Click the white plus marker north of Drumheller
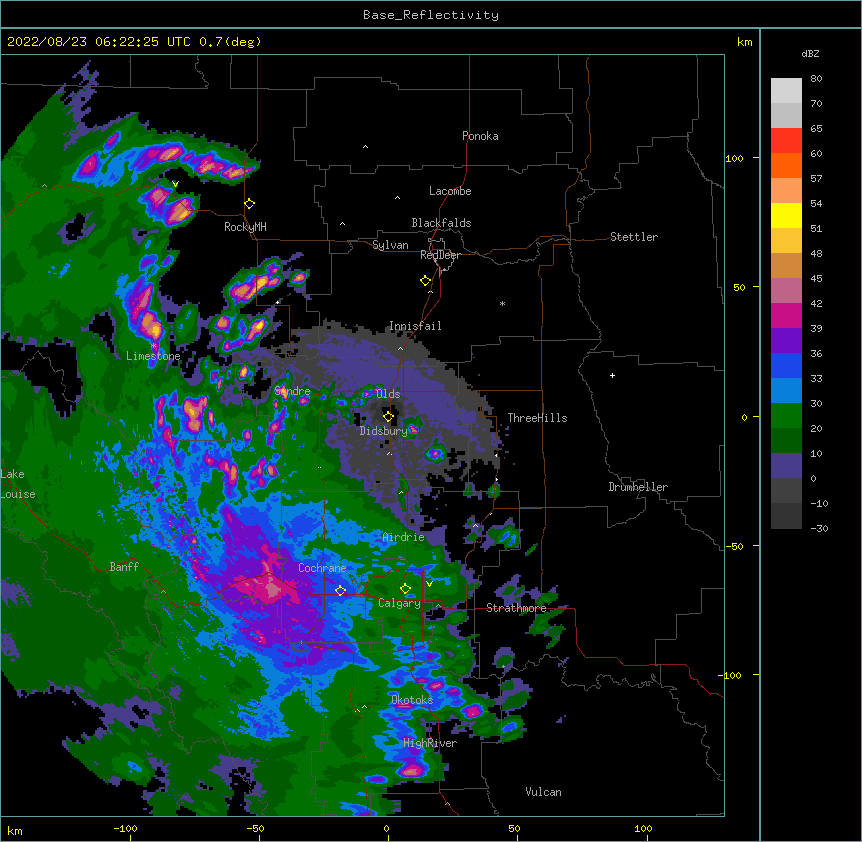The image size is (862, 842). [612, 375]
